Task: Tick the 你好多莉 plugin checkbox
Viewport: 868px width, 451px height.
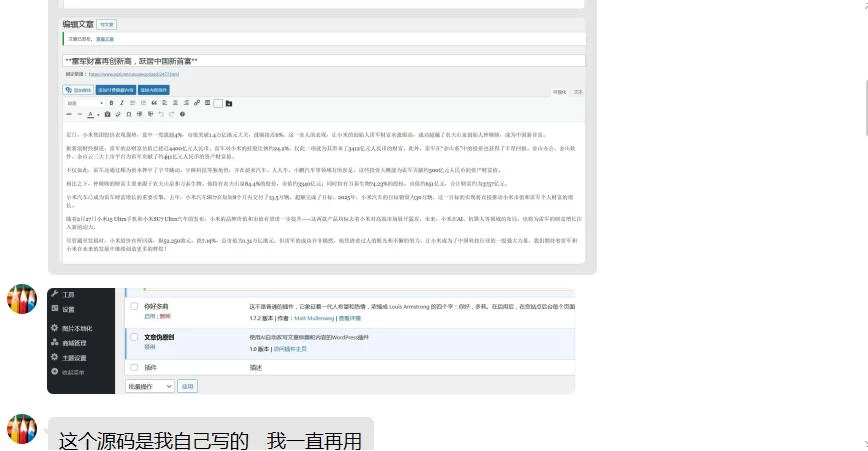Action: [134, 306]
